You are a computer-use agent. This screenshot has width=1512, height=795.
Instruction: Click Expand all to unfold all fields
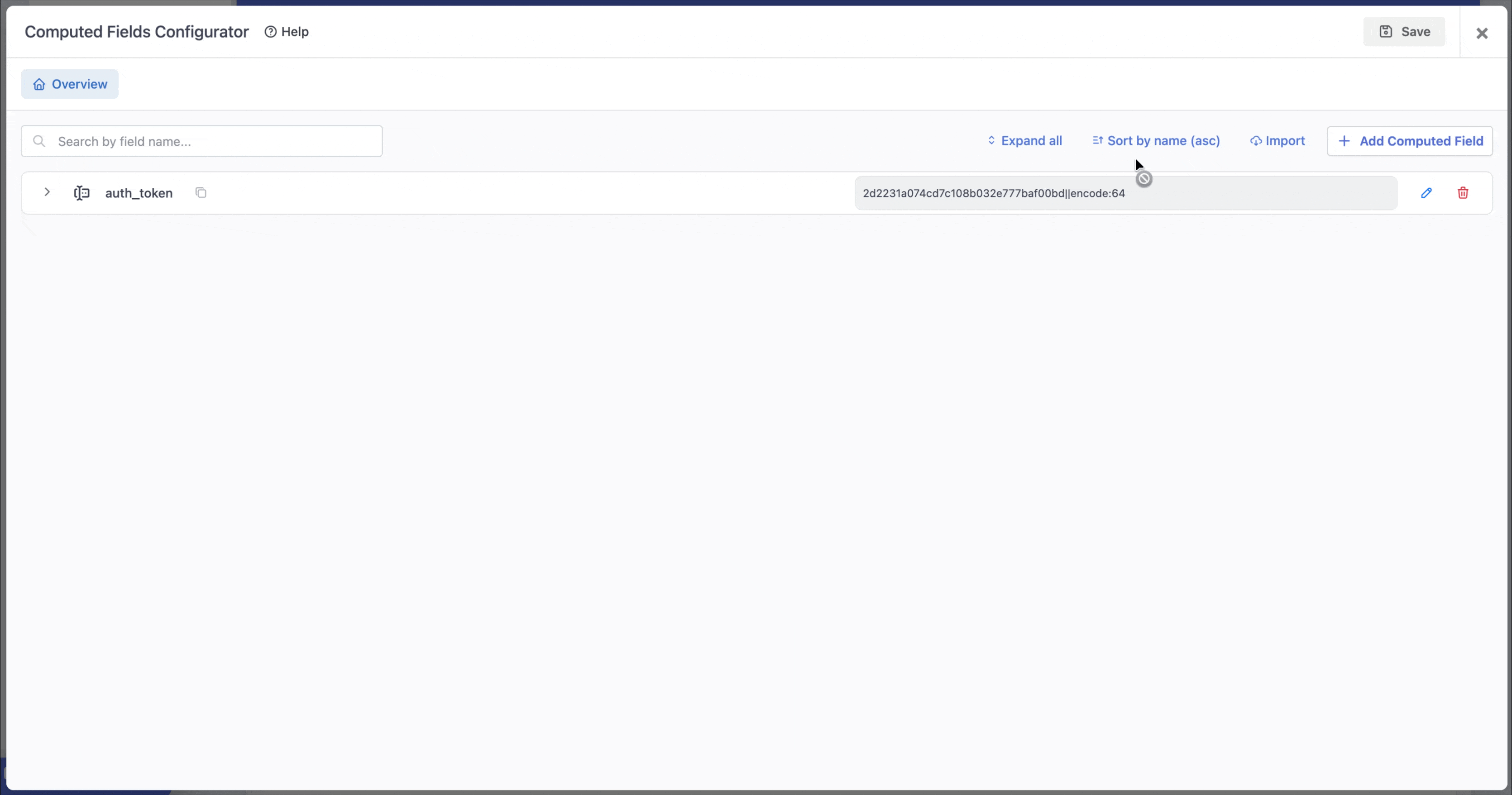tap(1031, 141)
